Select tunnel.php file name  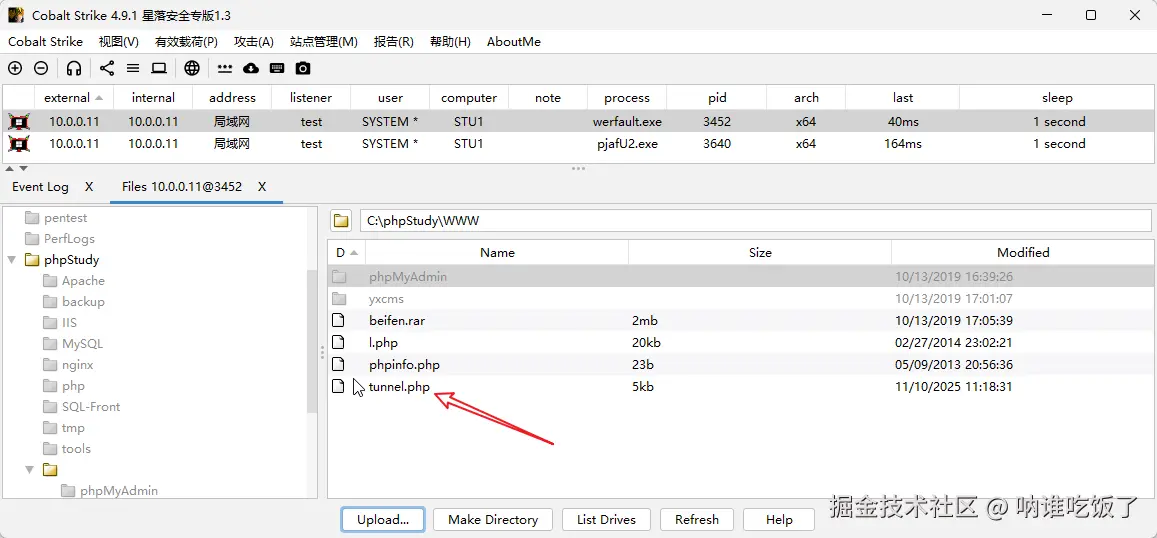399,387
